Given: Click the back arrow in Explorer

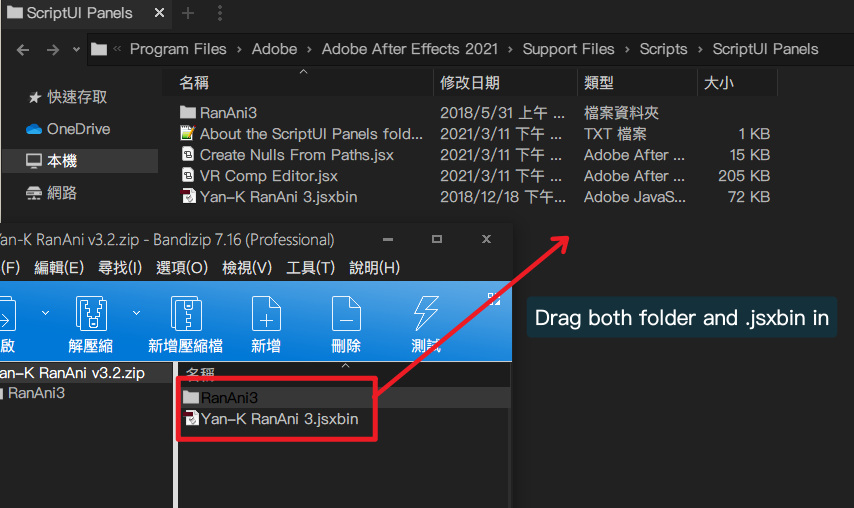Looking at the screenshot, I should tap(23, 49).
